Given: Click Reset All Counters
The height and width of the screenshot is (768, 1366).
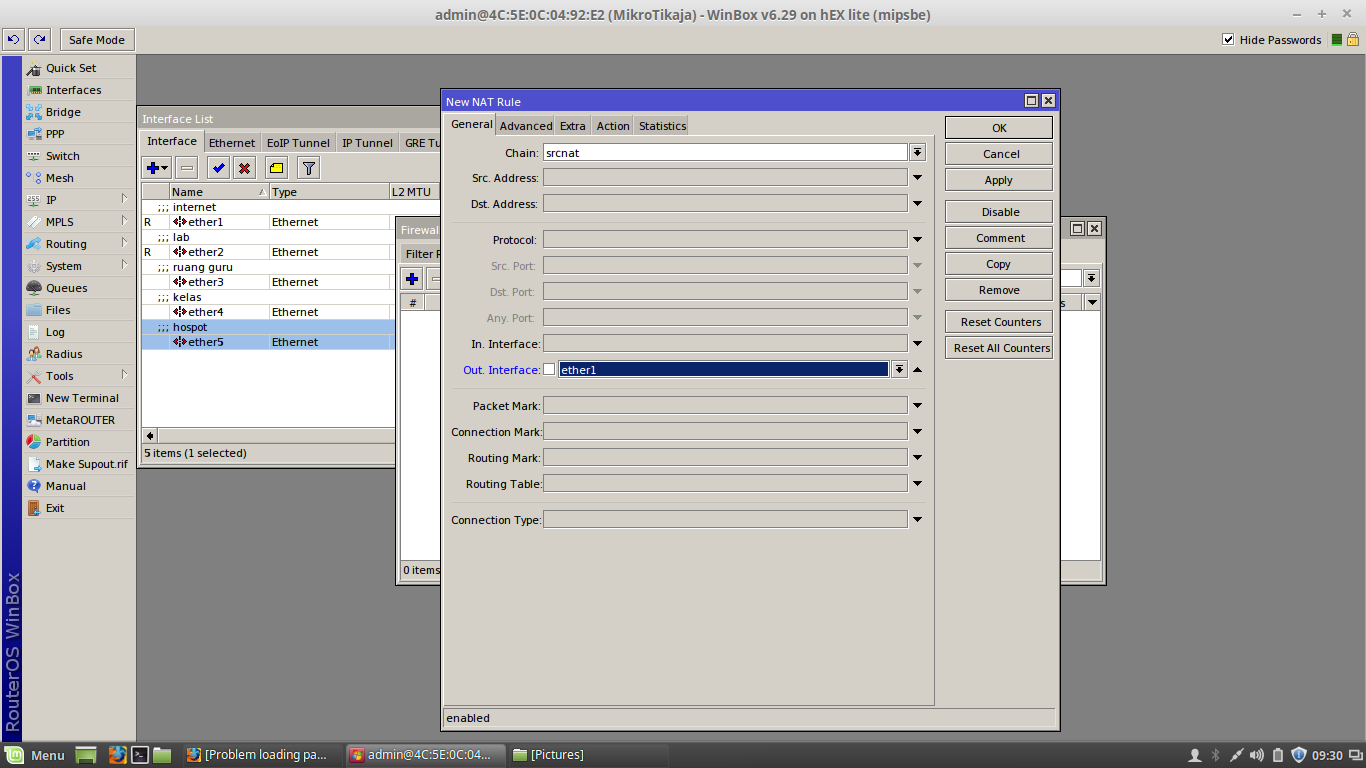Looking at the screenshot, I should 997,347.
